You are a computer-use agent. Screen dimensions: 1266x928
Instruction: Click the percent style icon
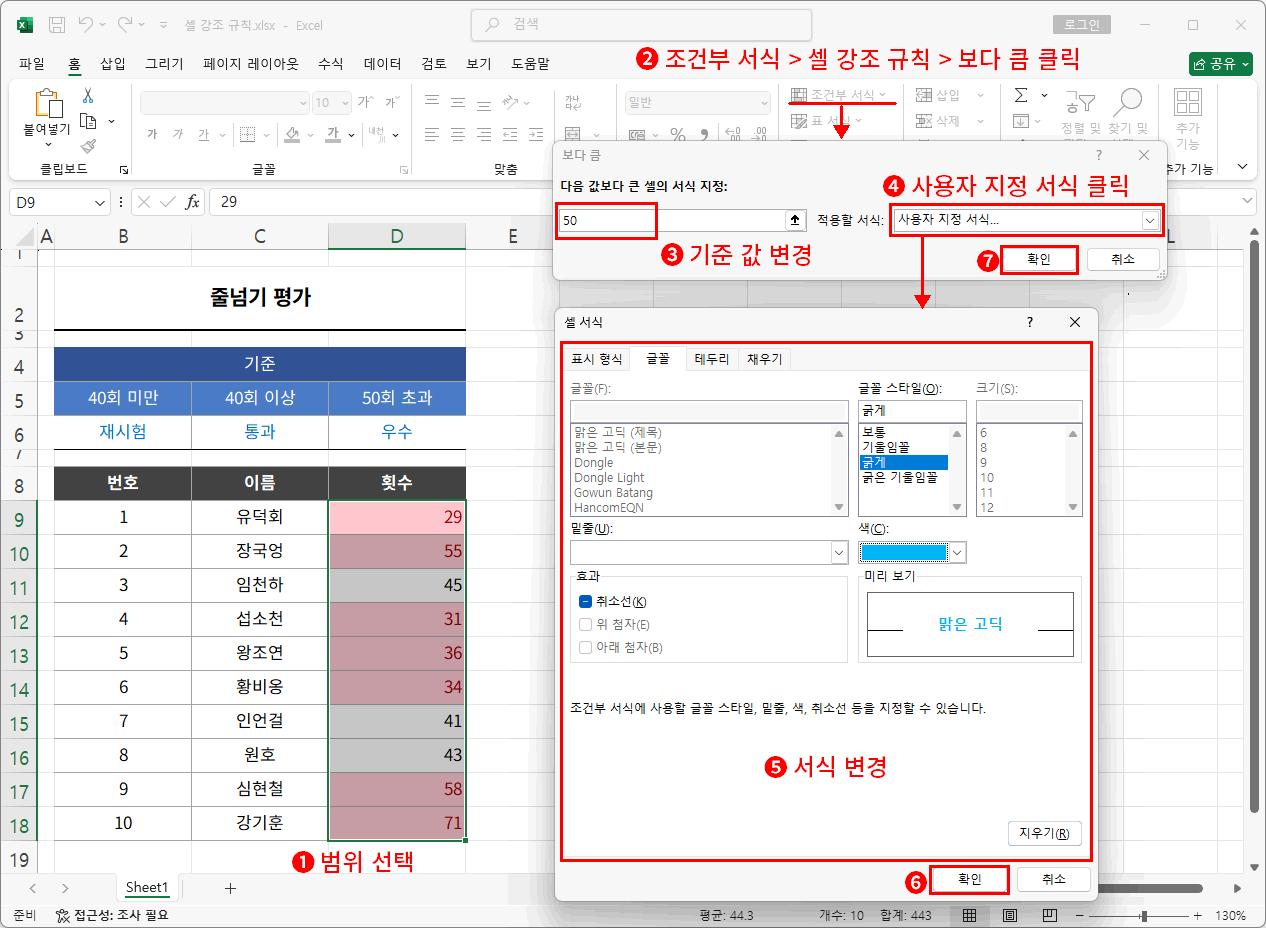pyautogui.click(x=677, y=134)
